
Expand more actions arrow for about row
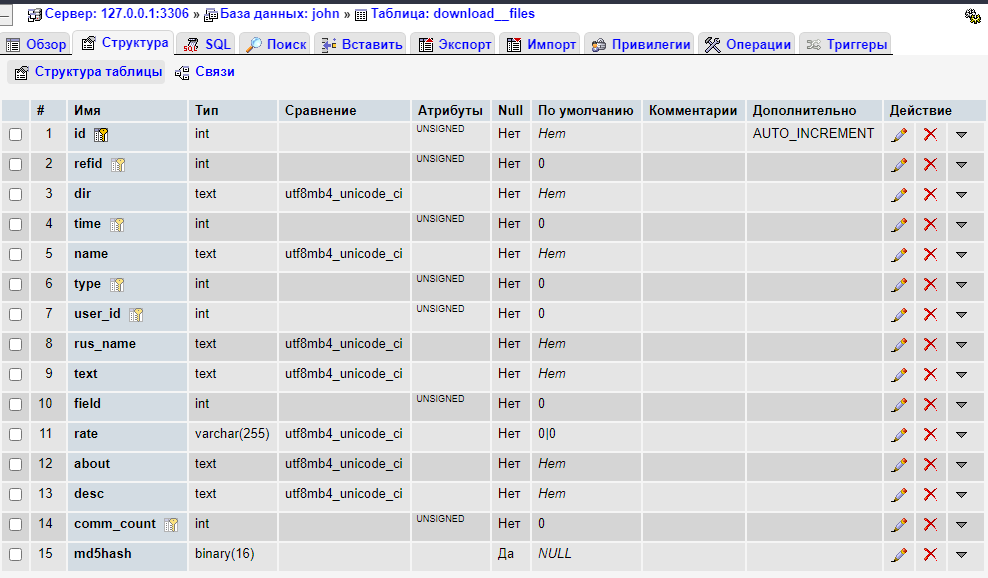pos(962,465)
